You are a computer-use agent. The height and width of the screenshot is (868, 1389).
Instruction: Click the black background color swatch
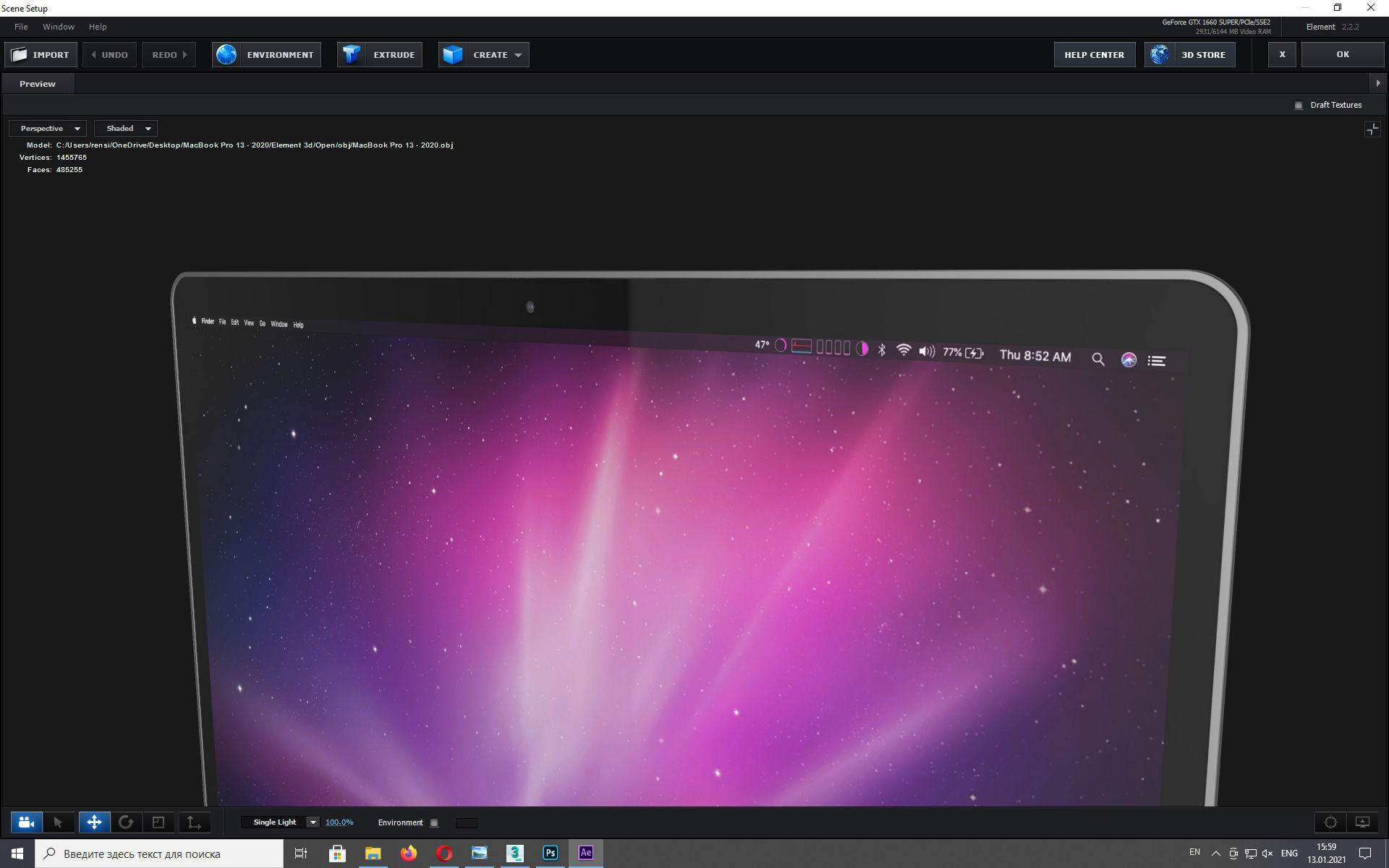pyautogui.click(x=466, y=823)
